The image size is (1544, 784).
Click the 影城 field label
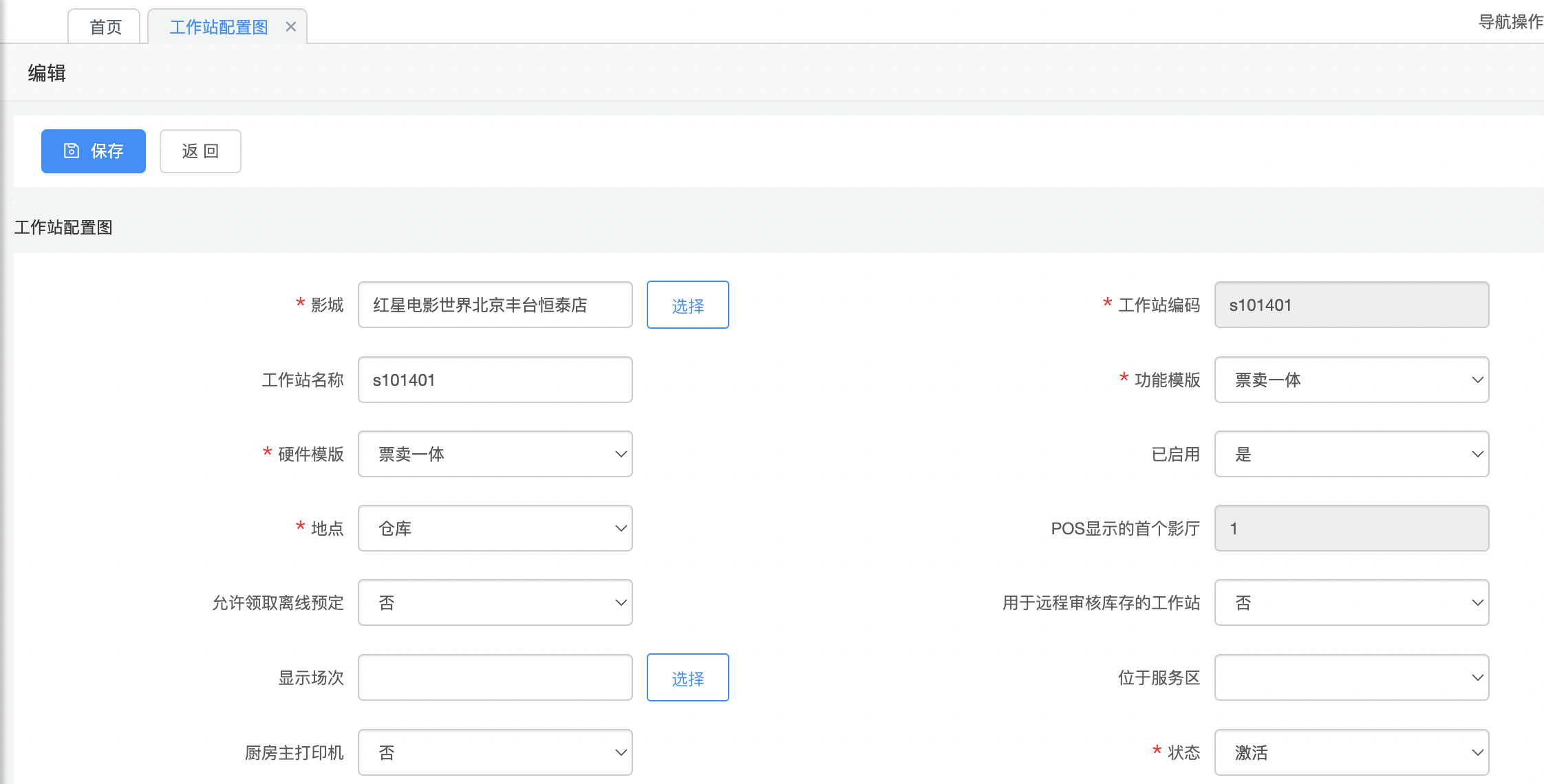[x=327, y=305]
